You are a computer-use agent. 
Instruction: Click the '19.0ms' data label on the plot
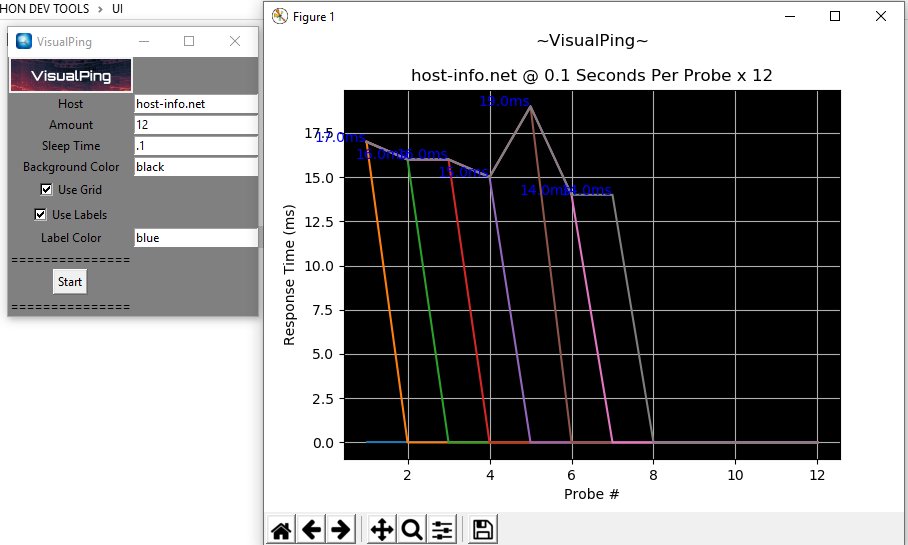pos(504,101)
